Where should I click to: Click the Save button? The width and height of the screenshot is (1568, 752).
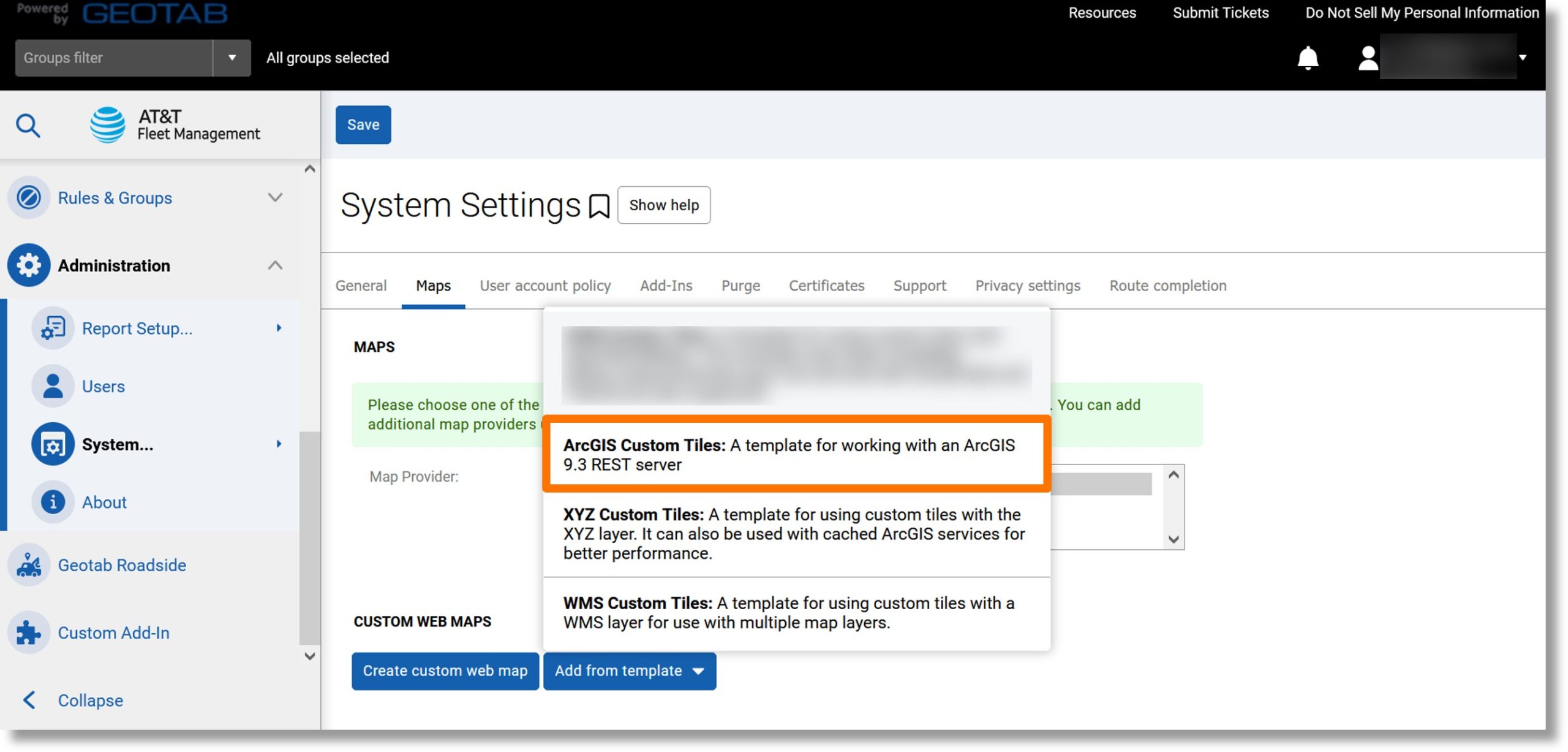tap(363, 125)
